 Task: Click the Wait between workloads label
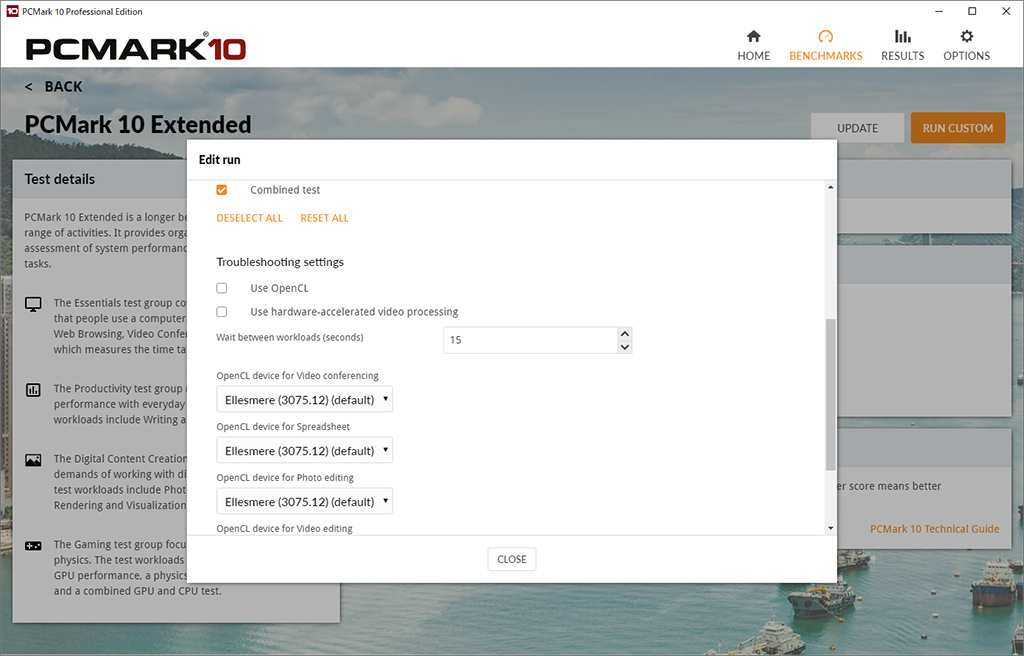pyautogui.click(x=290, y=338)
